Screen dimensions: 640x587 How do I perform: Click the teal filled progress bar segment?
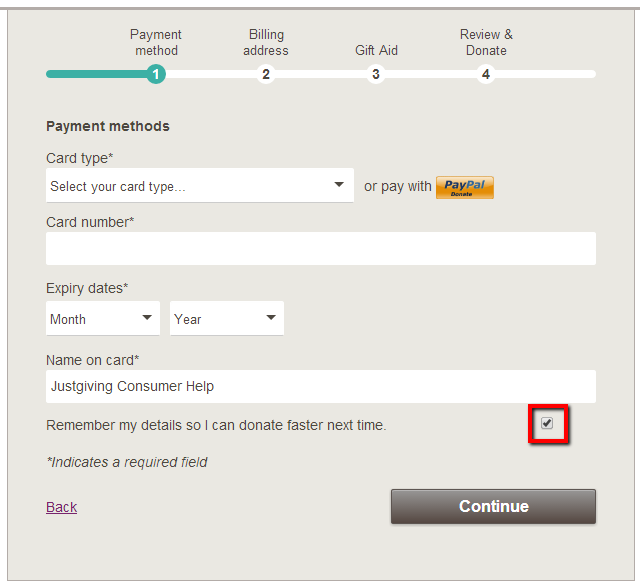pyautogui.click(x=98, y=74)
